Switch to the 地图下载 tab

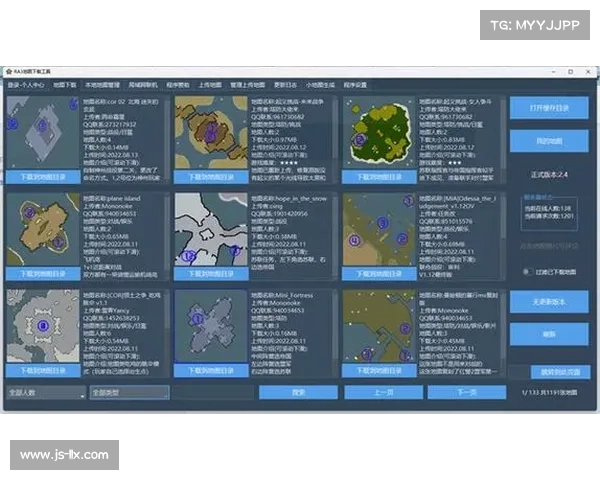65,85
